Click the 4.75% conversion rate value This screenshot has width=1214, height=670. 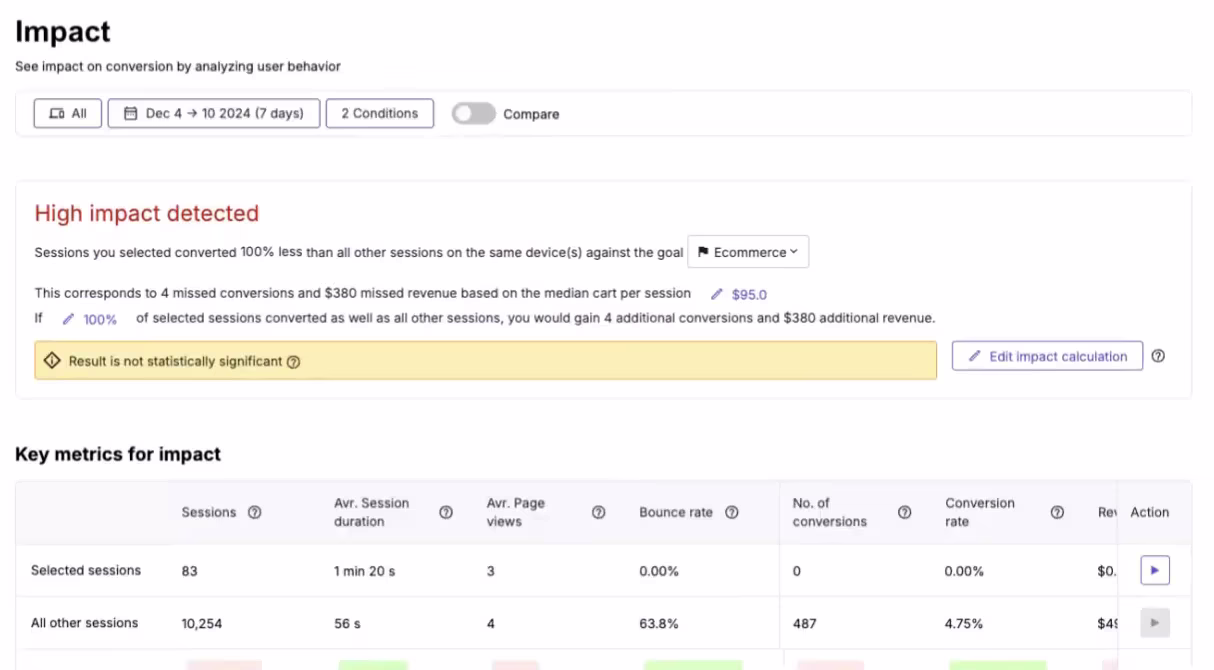[965, 623]
